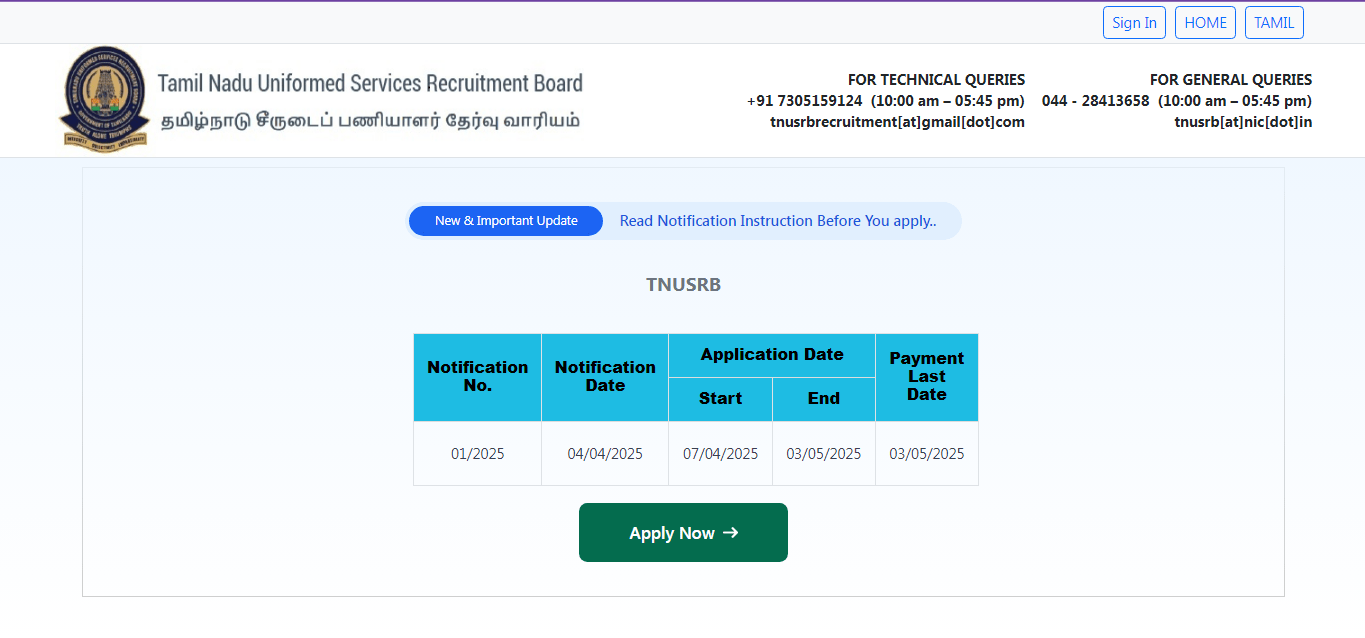Click the Sign In button
The width and height of the screenshot is (1365, 638).
click(x=1134, y=23)
